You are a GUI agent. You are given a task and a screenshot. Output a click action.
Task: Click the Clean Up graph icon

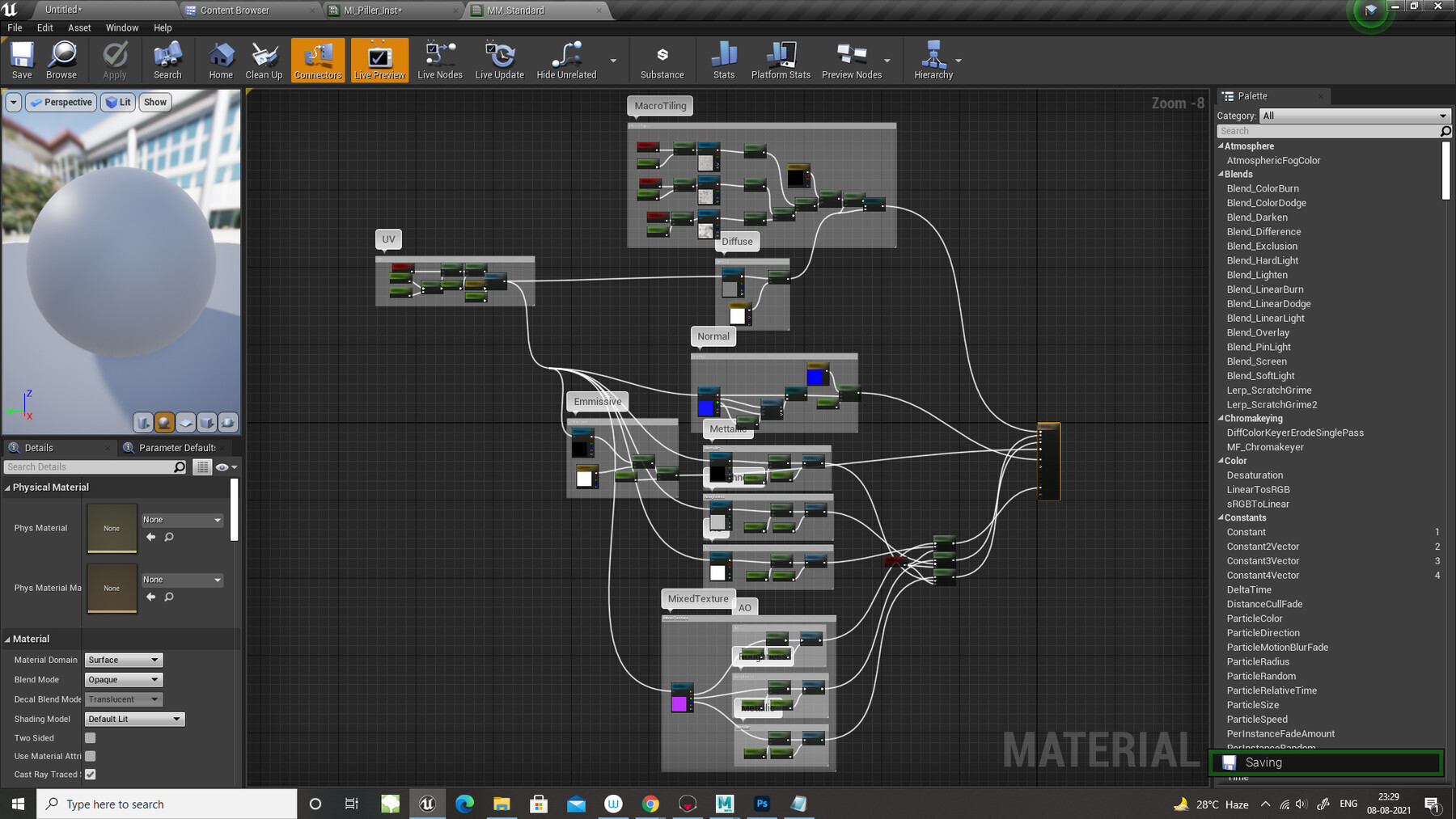(x=264, y=59)
